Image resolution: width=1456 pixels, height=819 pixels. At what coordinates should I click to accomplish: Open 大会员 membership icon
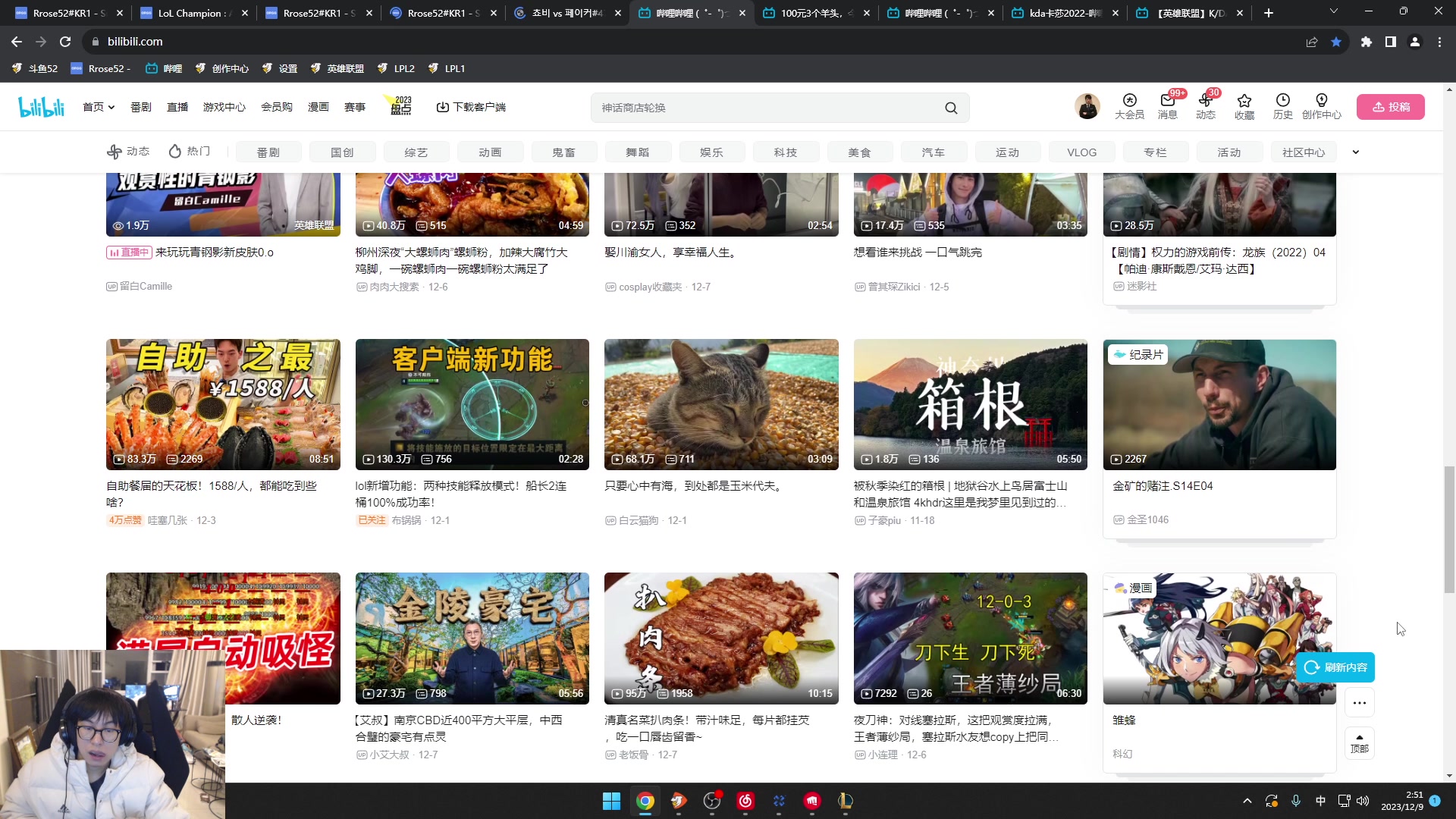[x=1129, y=106]
